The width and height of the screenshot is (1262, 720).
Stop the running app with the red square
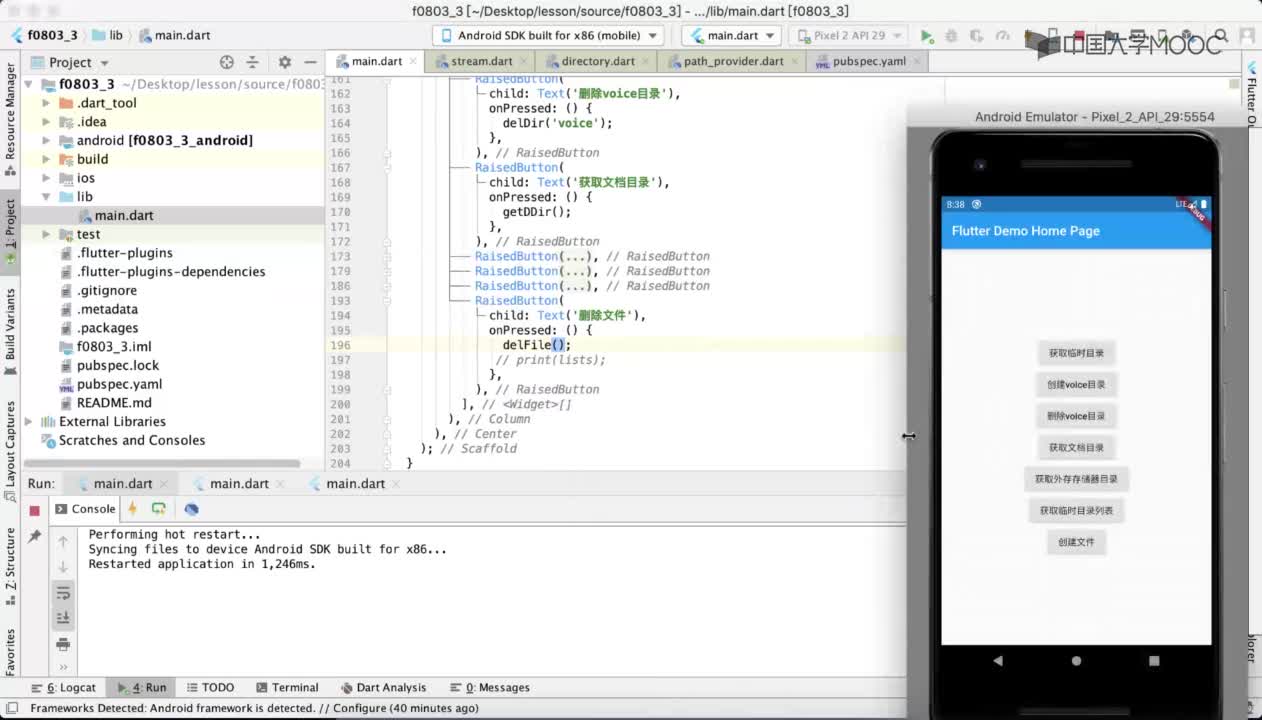pos(34,510)
